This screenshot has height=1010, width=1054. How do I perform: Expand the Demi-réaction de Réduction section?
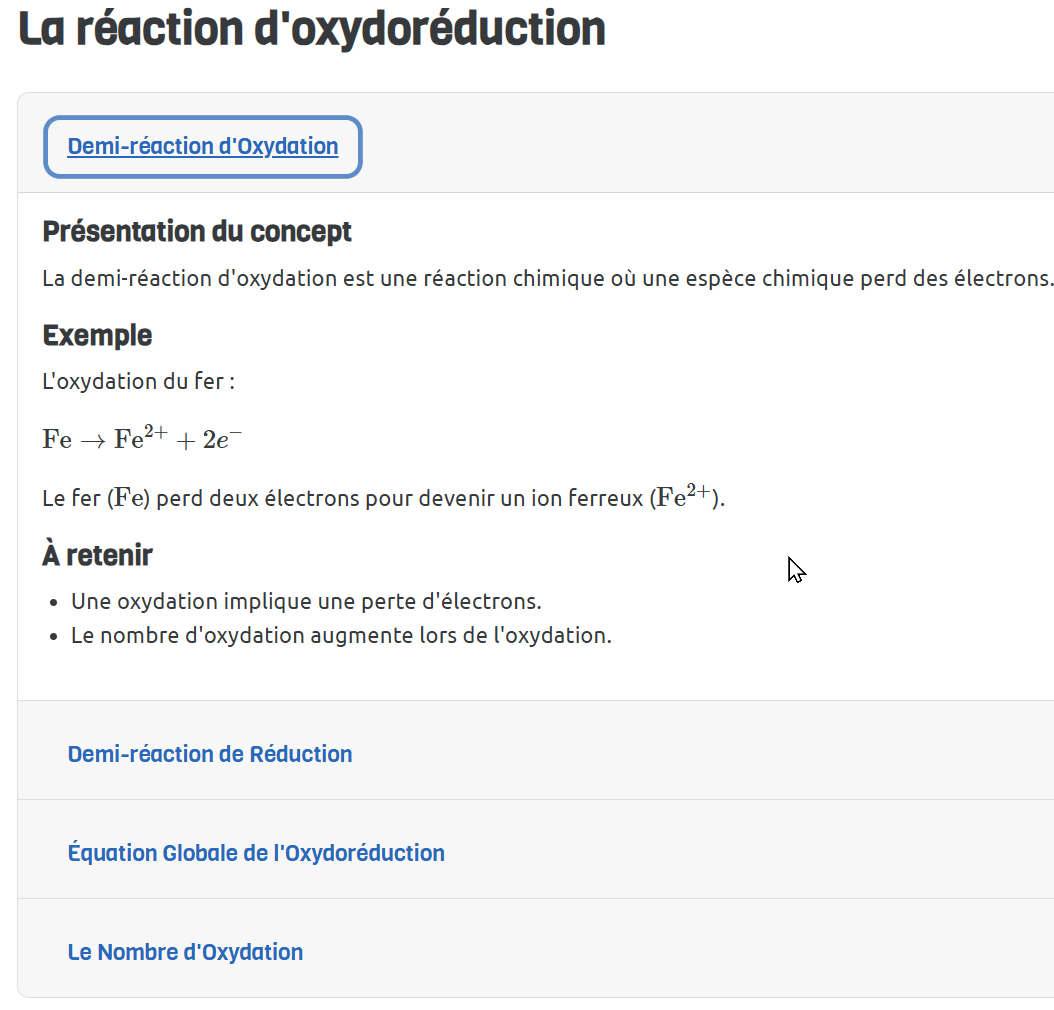pos(210,754)
